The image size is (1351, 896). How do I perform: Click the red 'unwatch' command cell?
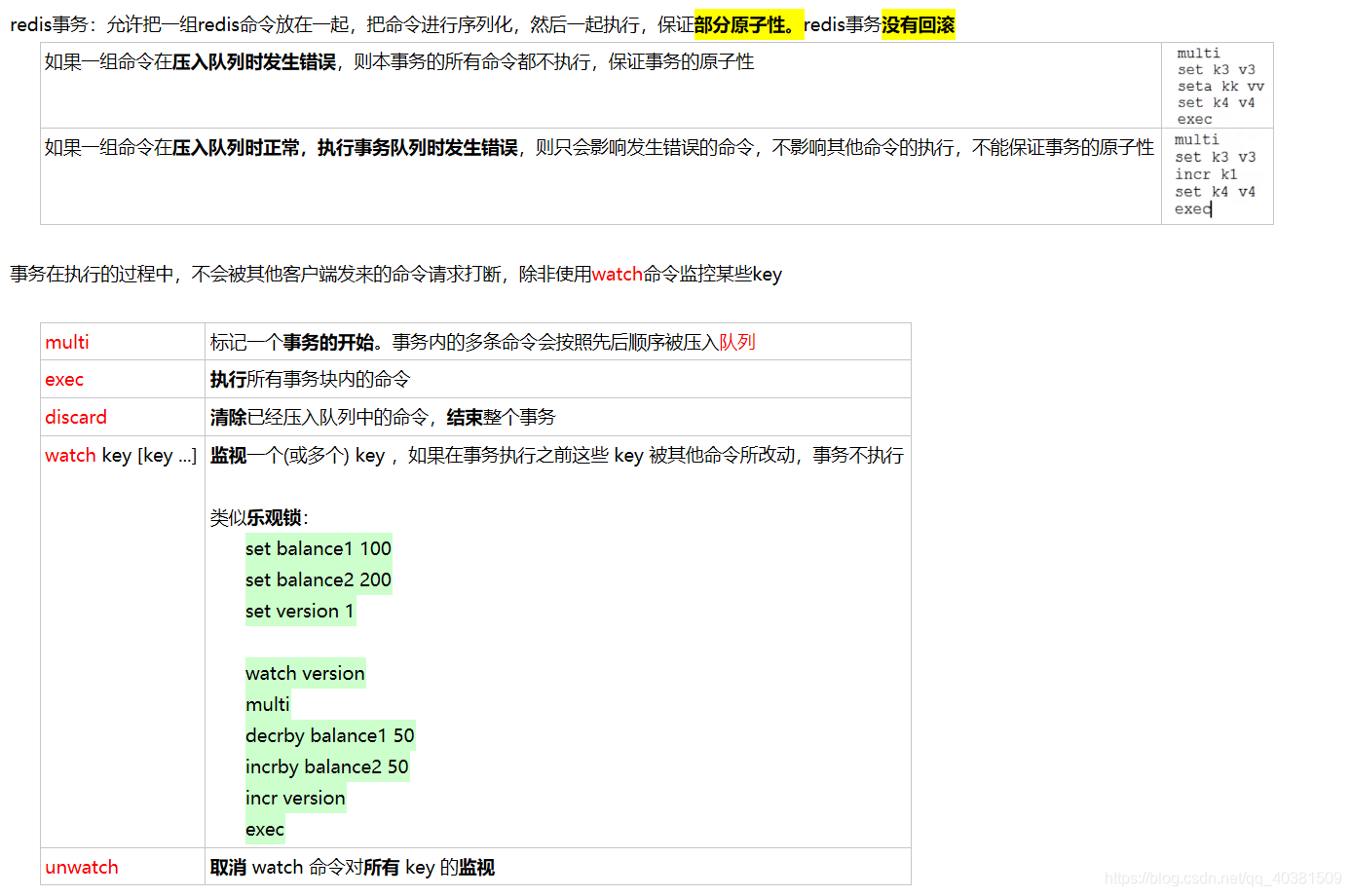[123, 867]
